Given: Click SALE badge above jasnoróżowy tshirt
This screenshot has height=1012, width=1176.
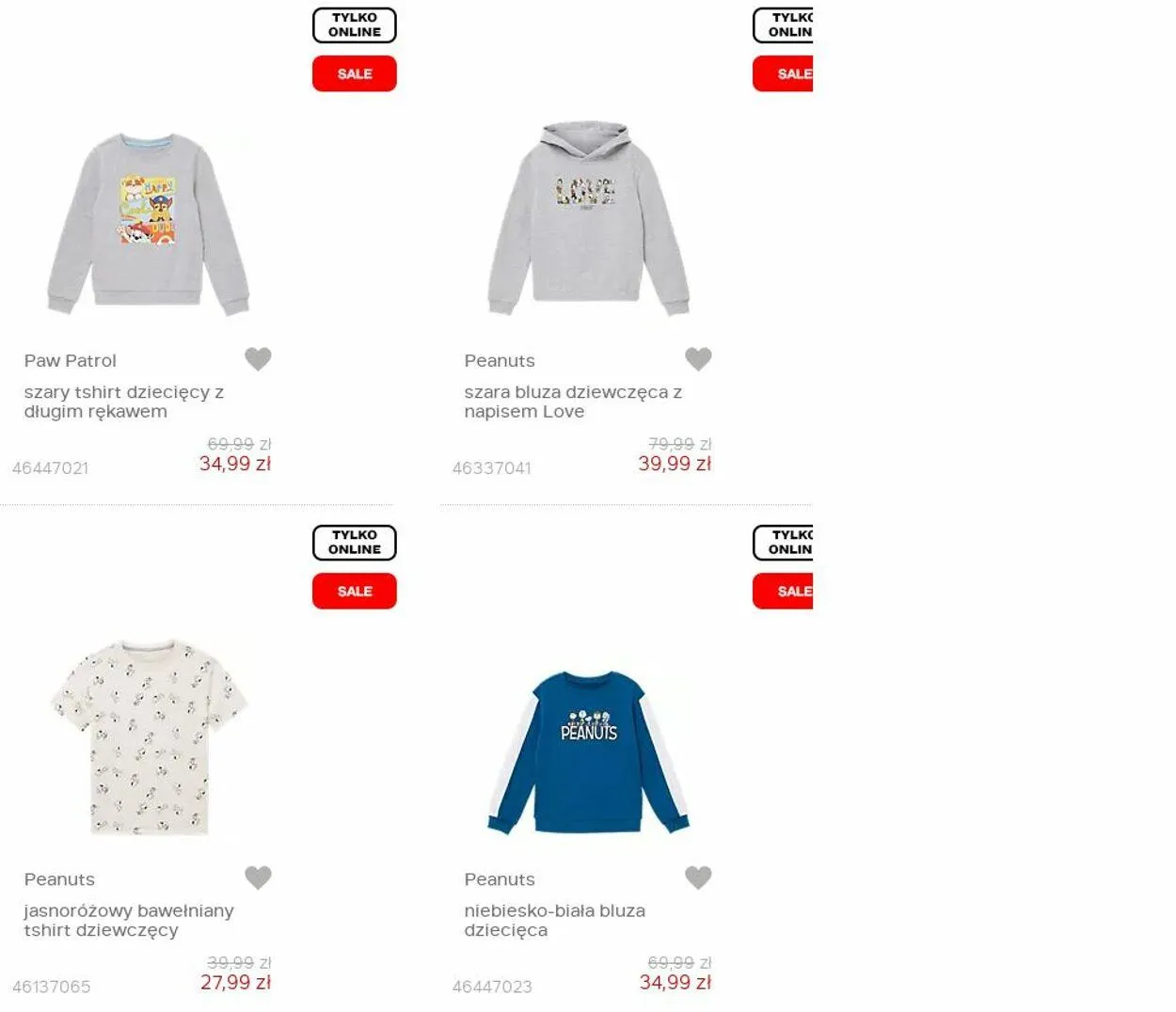Looking at the screenshot, I should [x=355, y=592].
